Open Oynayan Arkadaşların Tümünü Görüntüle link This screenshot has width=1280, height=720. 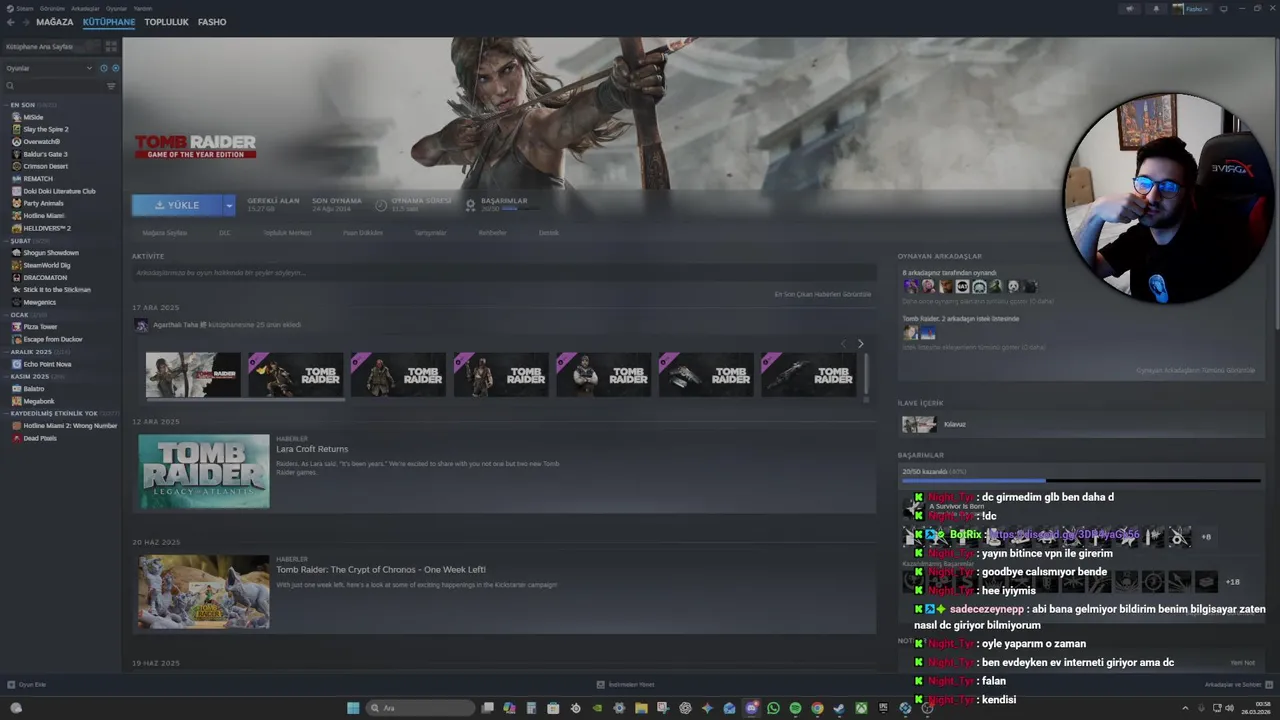[1195, 370]
